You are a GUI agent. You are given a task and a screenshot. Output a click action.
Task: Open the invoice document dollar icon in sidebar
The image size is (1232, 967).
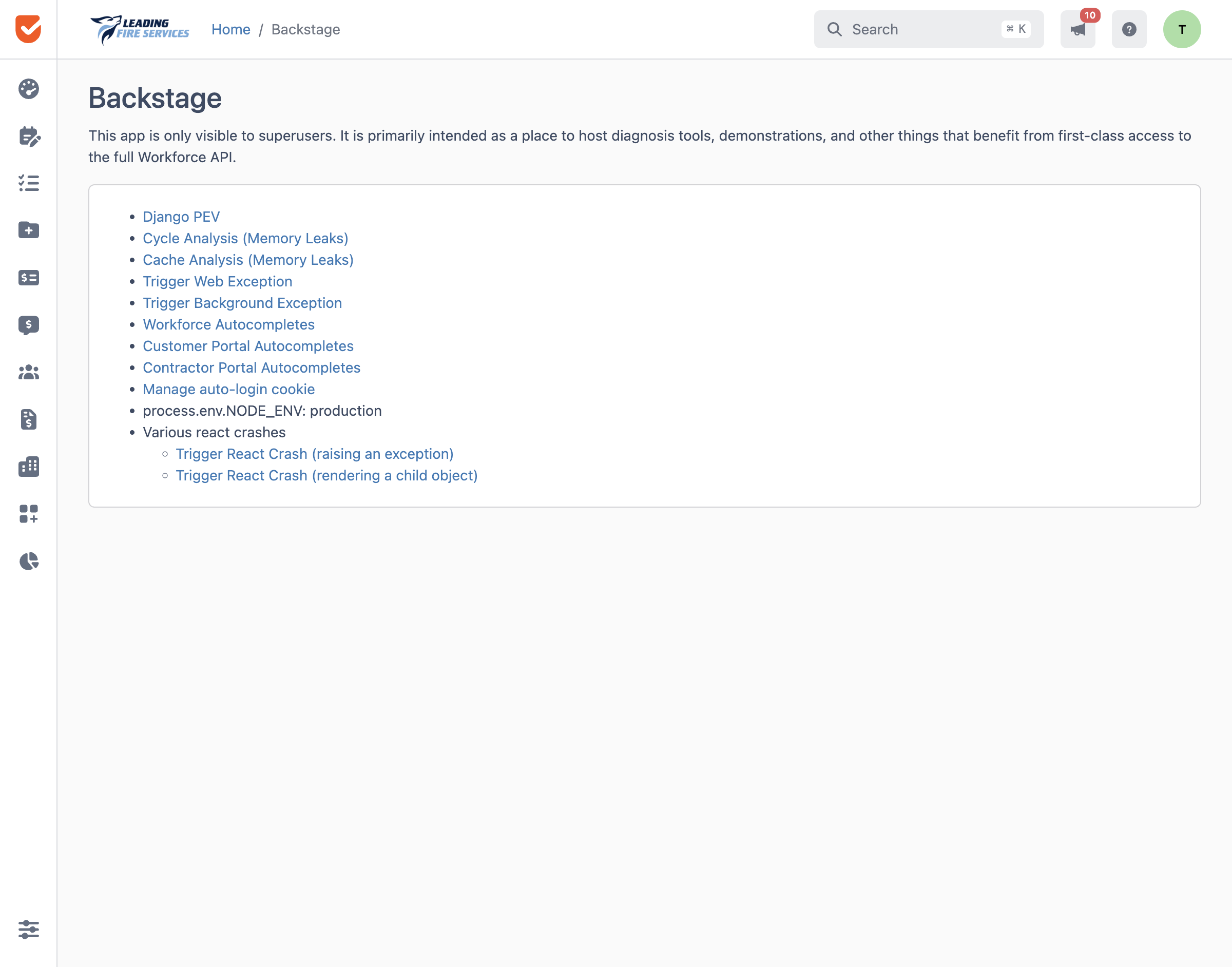(x=28, y=419)
